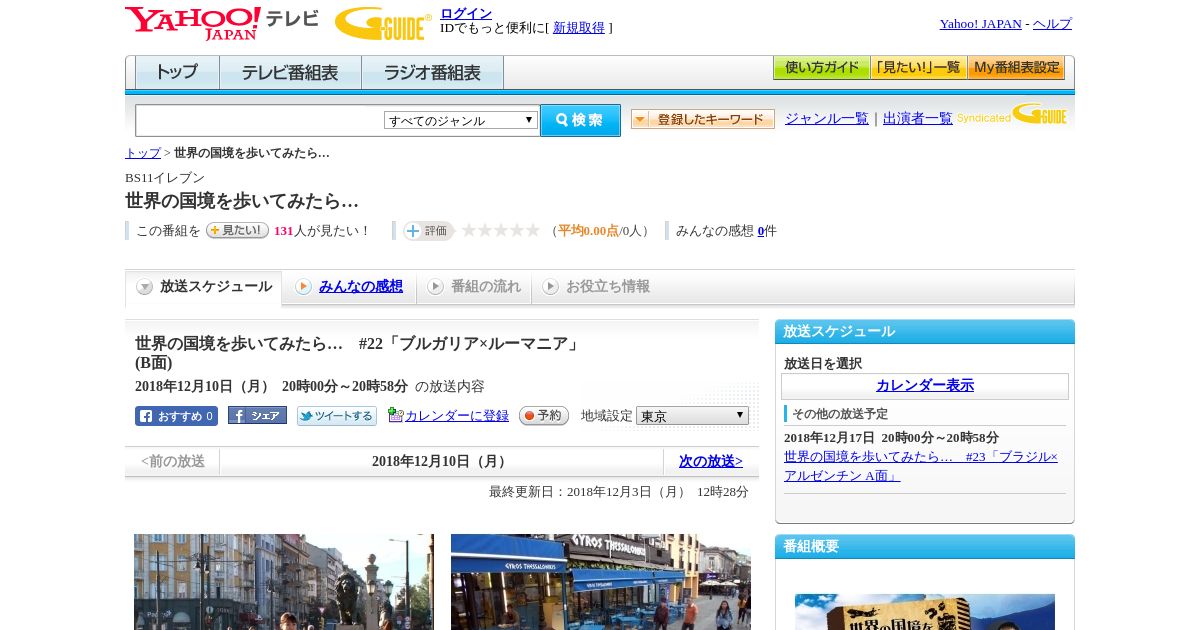Click the 2018年12月17日 schedule time text
The height and width of the screenshot is (630, 1200).
[x=891, y=438]
